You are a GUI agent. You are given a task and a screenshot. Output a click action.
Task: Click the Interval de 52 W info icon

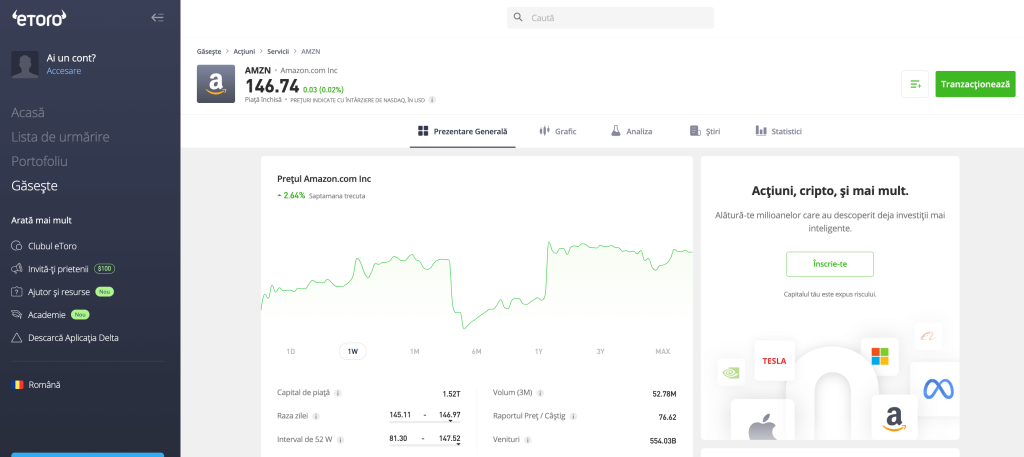pos(341,439)
